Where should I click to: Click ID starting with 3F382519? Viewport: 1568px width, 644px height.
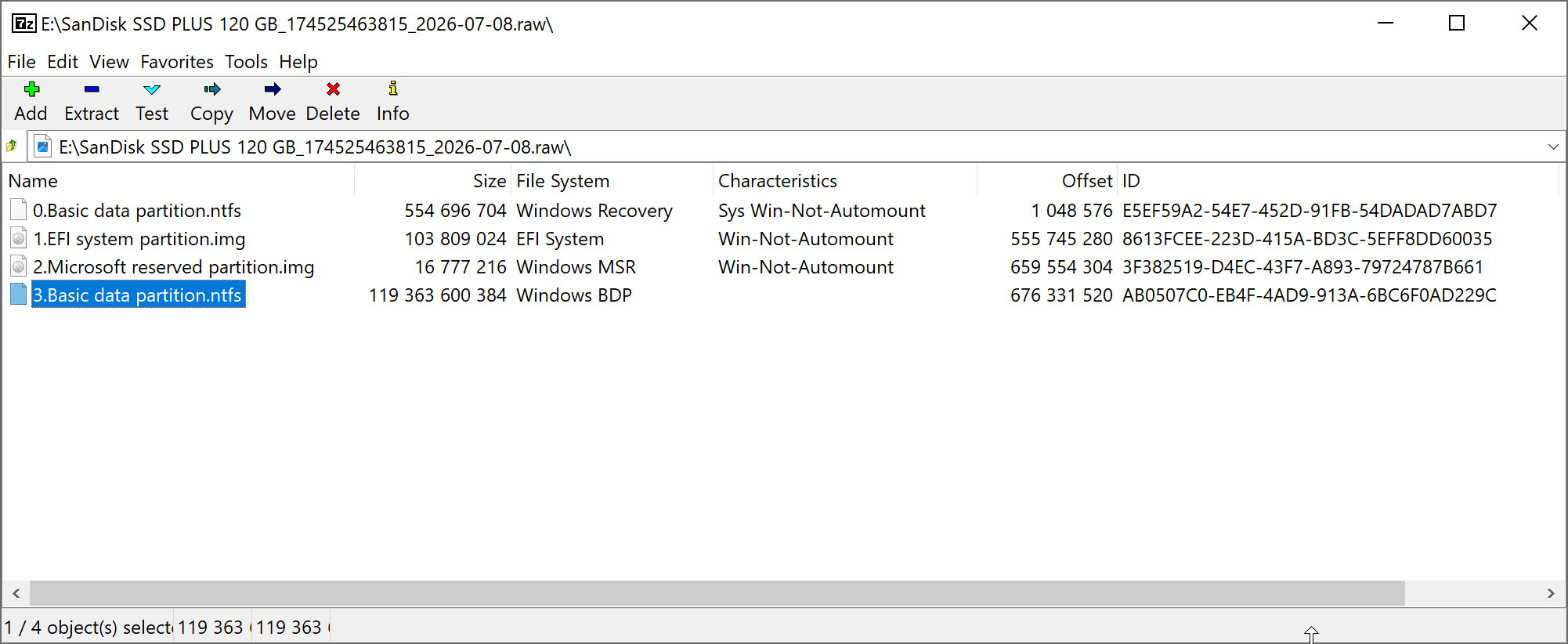tap(1302, 266)
